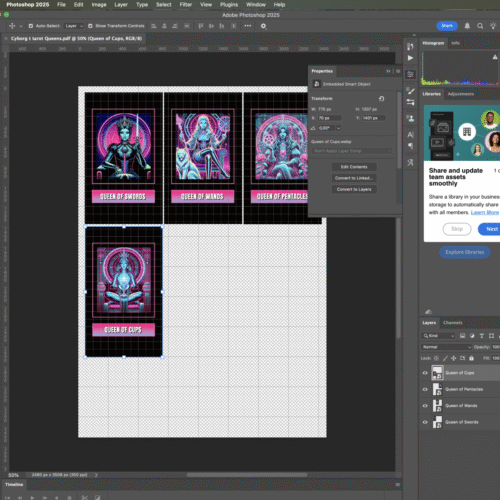
Task: Toggle the Show Transform Controls checkbox
Action: coord(90,26)
